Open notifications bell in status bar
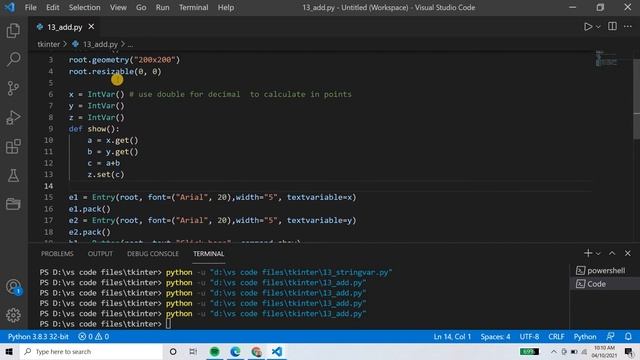This screenshot has width=640, height=360. pyautogui.click(x=628, y=337)
